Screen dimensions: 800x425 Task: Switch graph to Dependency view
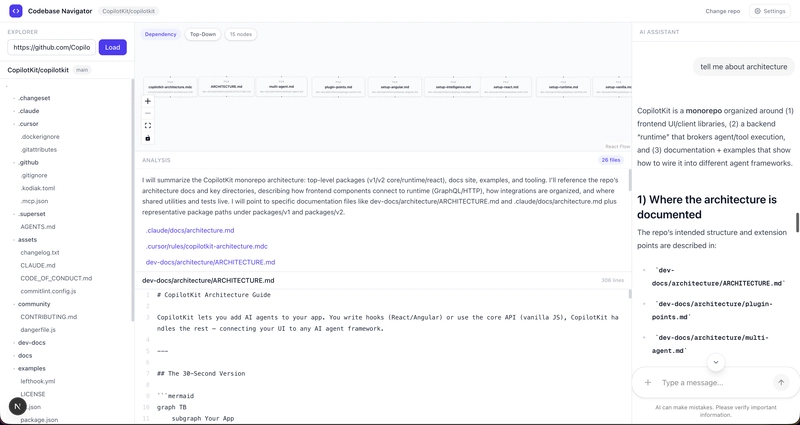tap(160, 34)
